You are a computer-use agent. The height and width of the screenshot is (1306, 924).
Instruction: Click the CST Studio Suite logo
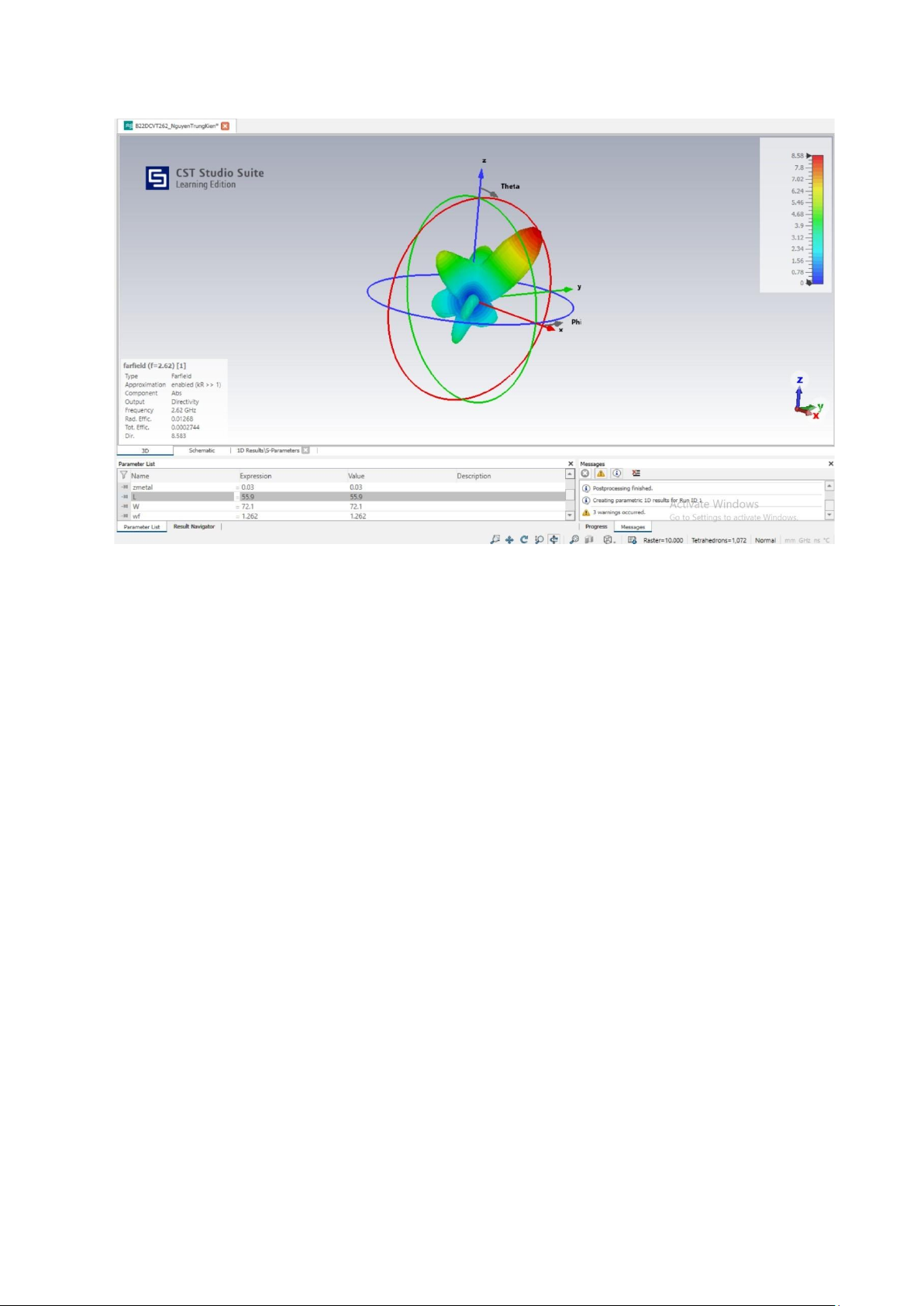pyautogui.click(x=157, y=178)
